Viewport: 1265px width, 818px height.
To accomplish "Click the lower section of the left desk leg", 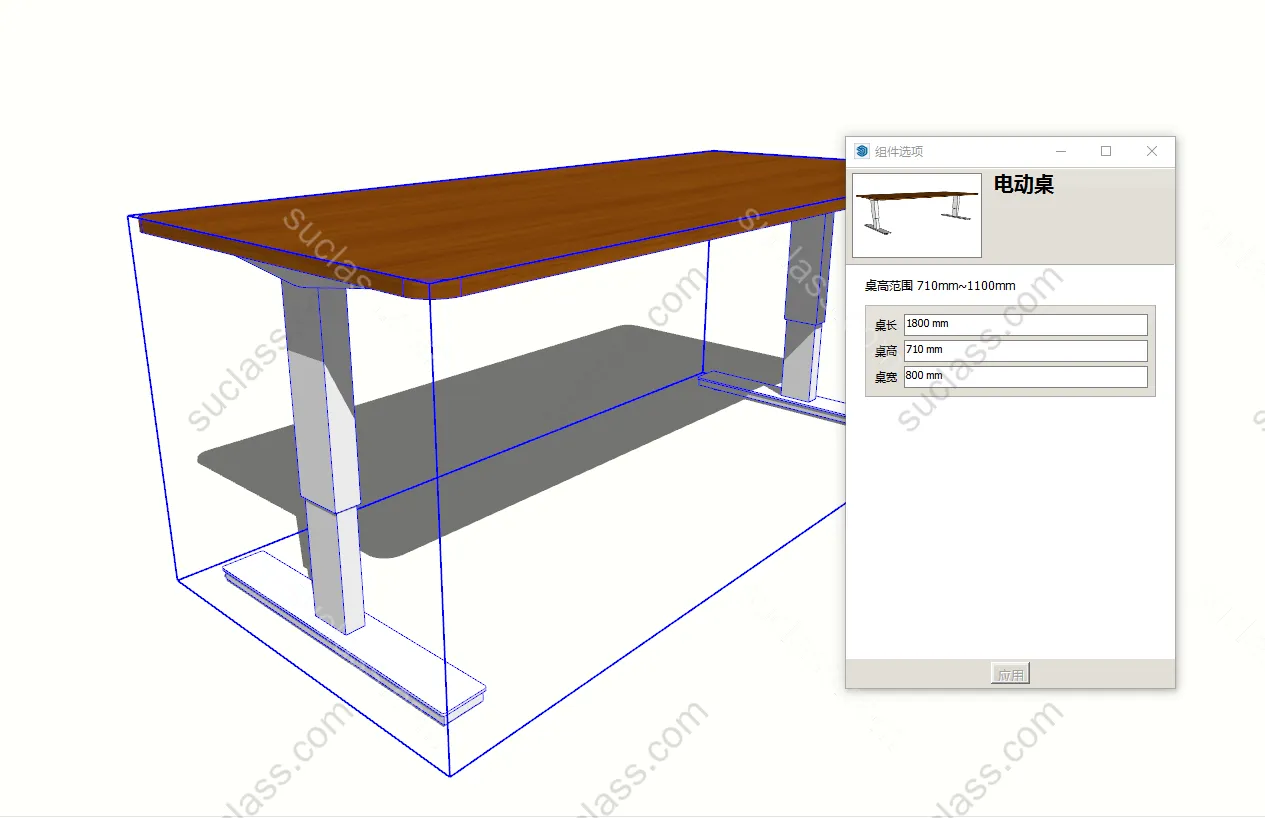I will pyautogui.click(x=335, y=570).
